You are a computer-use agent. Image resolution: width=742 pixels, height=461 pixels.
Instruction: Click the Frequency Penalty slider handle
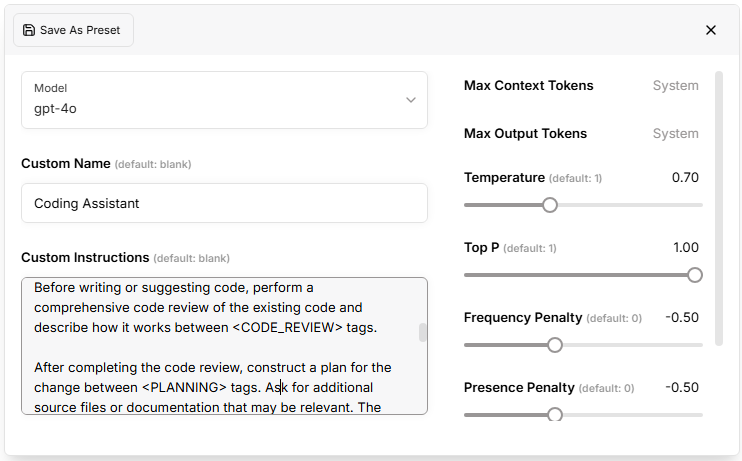(x=555, y=345)
